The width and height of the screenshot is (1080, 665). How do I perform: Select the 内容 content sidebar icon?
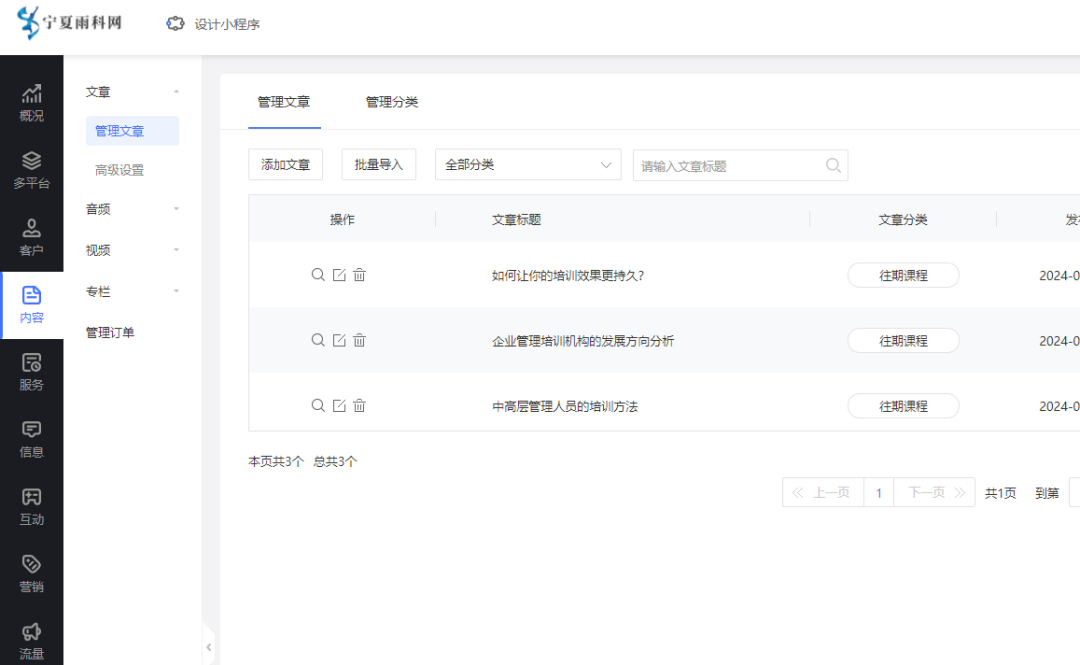click(32, 305)
